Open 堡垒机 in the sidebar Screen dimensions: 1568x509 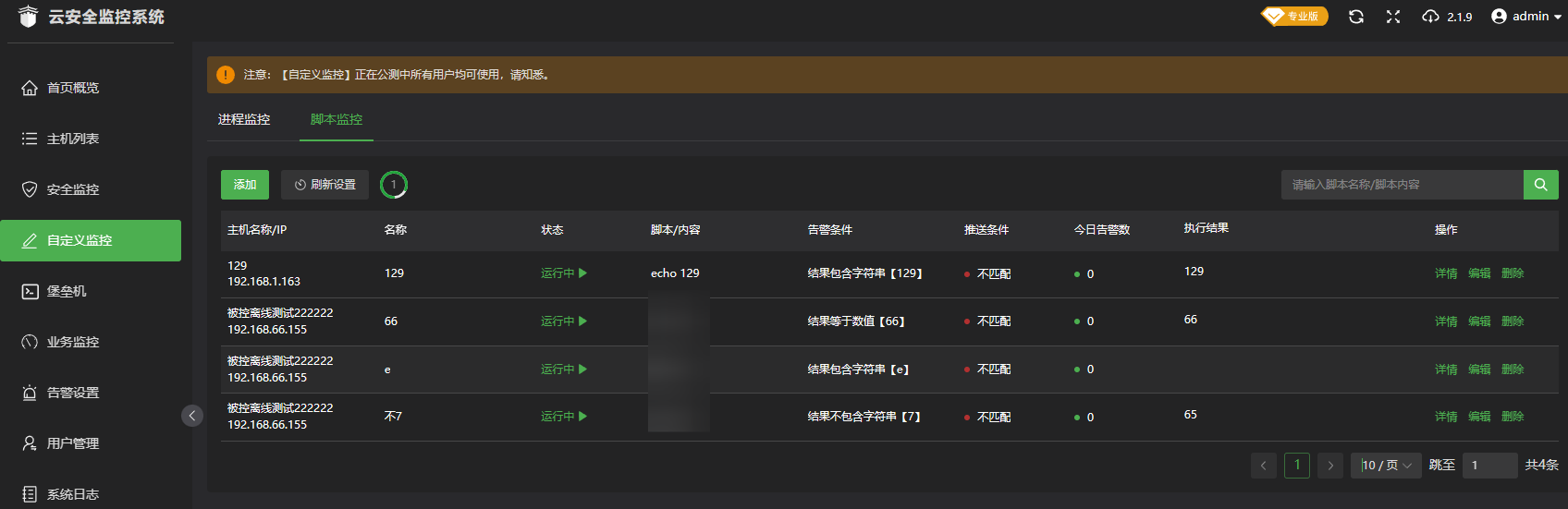[67, 291]
